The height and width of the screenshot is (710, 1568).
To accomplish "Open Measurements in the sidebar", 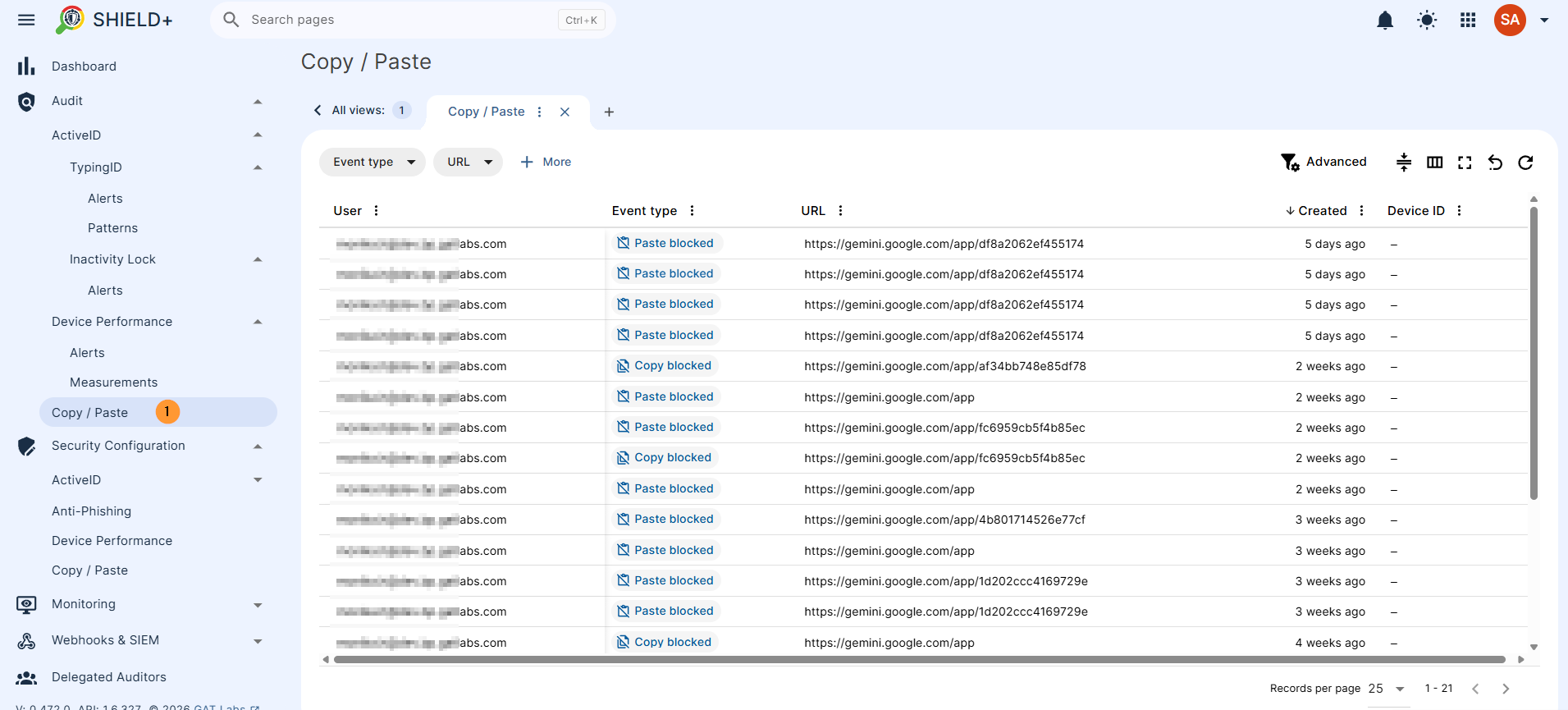I will pyautogui.click(x=113, y=382).
